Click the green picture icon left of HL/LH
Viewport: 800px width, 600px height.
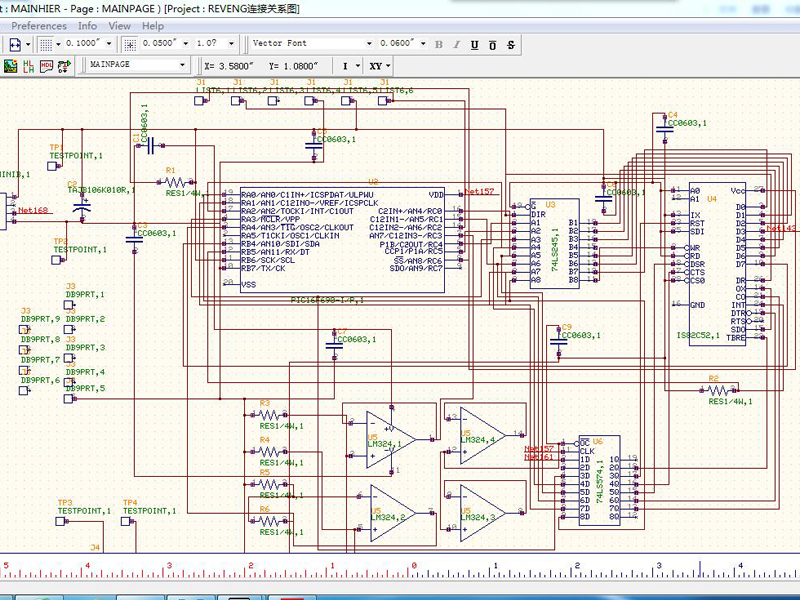click(x=10, y=66)
